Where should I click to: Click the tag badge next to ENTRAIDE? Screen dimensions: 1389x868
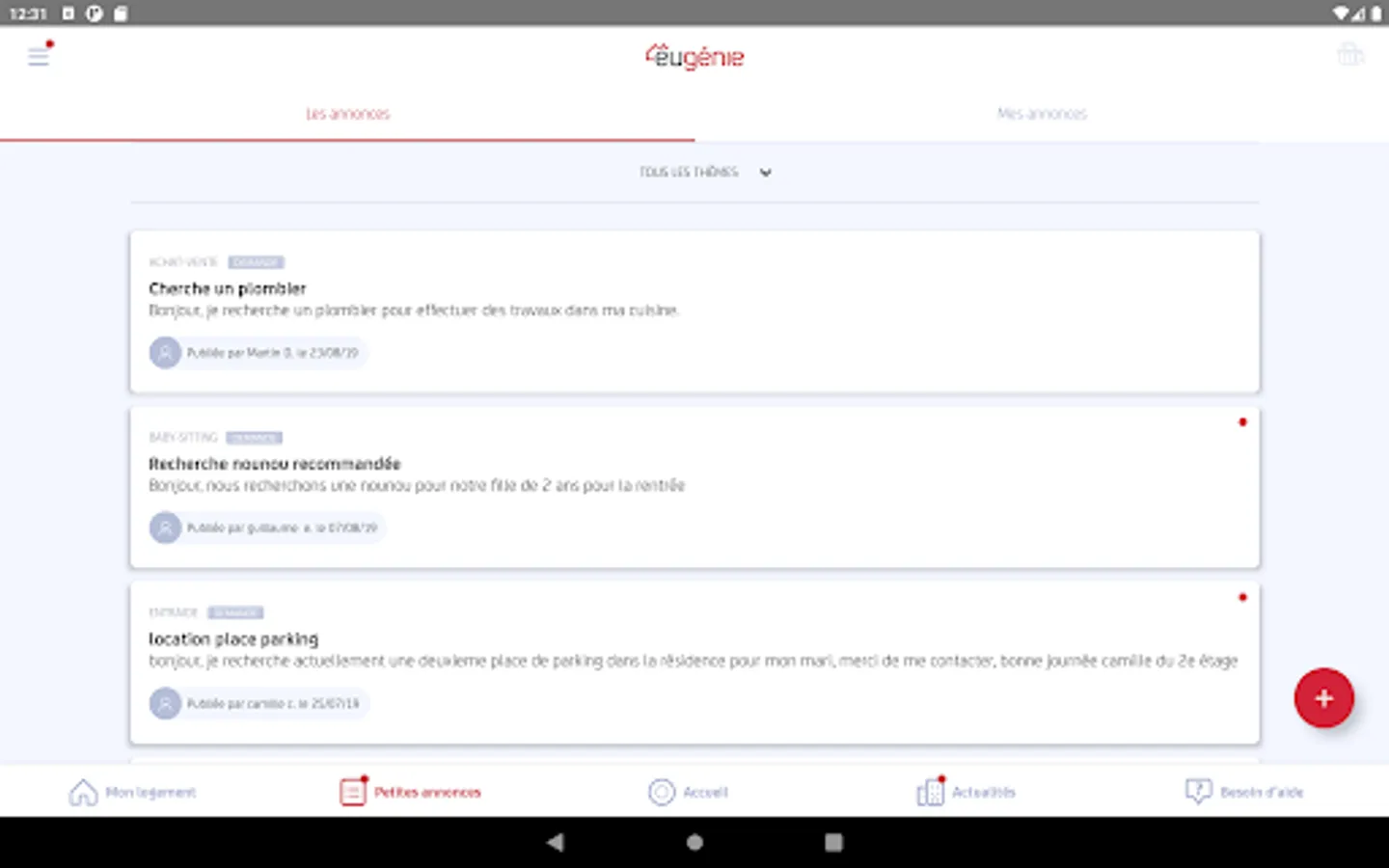235,612
